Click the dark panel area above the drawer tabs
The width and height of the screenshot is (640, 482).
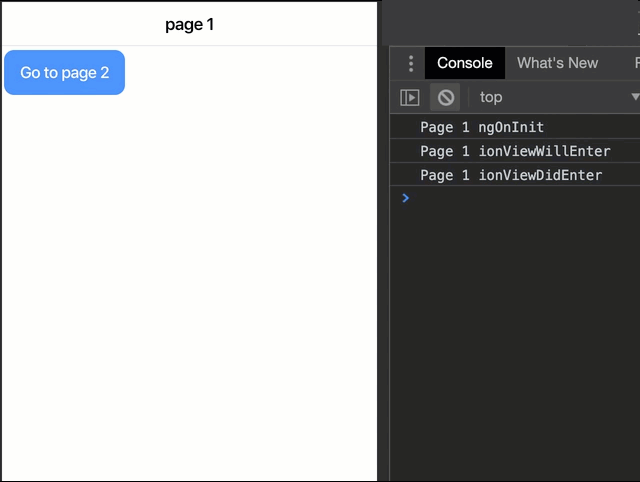click(510, 20)
